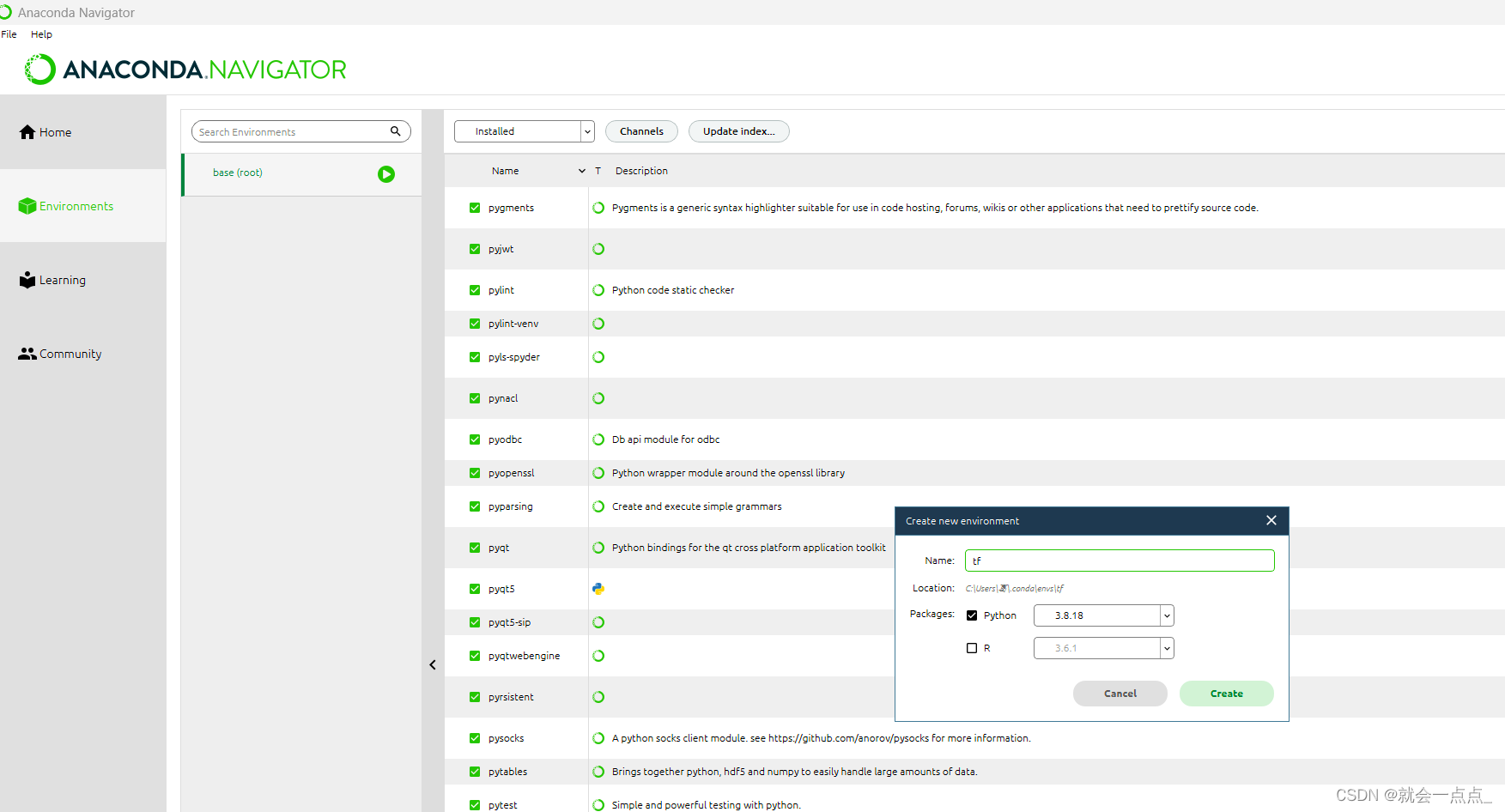Viewport: 1505px width, 812px height.
Task: Toggle the pygments package checkbox
Action: tap(475, 208)
